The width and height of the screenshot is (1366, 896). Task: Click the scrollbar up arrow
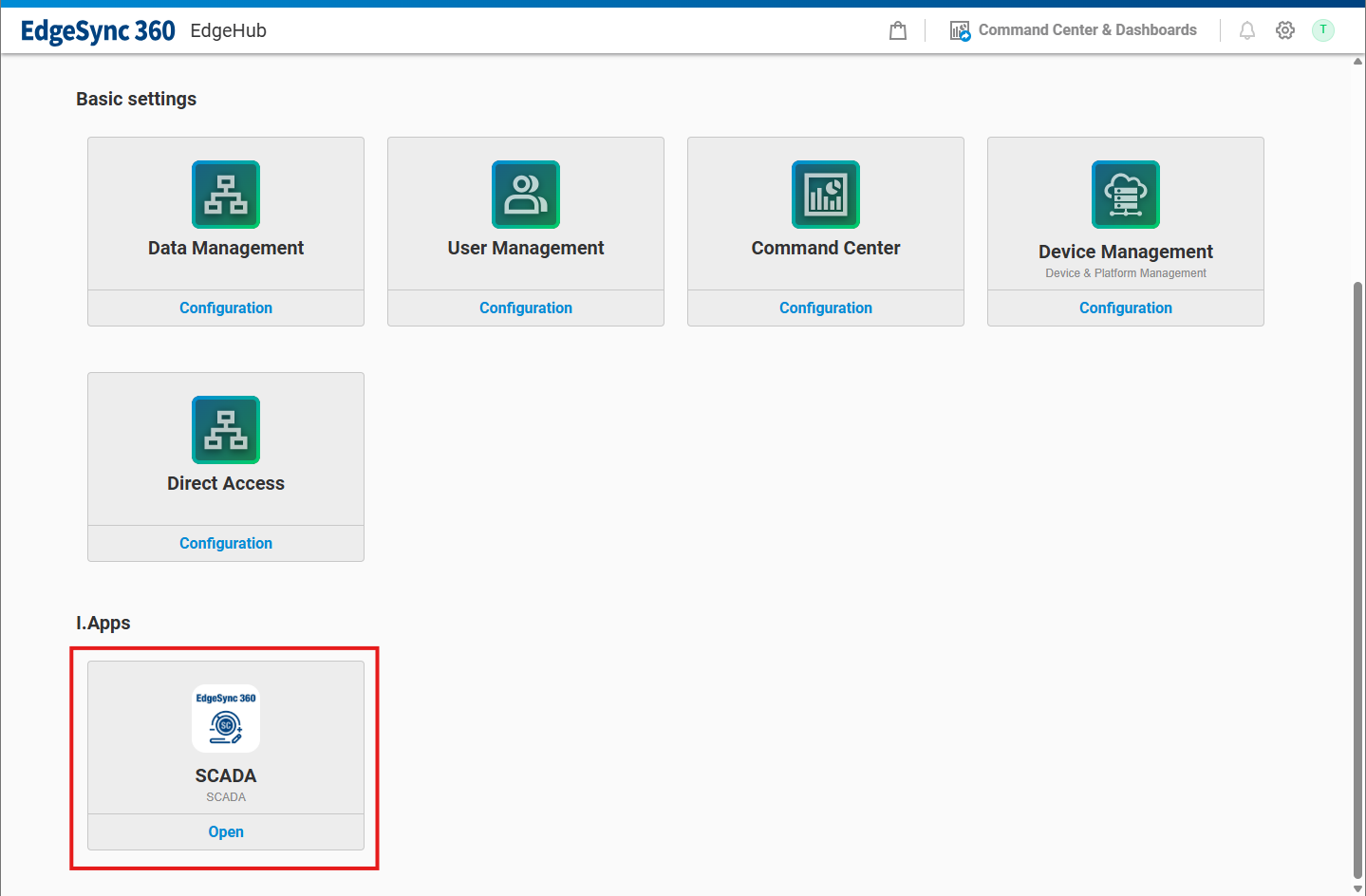click(1357, 62)
